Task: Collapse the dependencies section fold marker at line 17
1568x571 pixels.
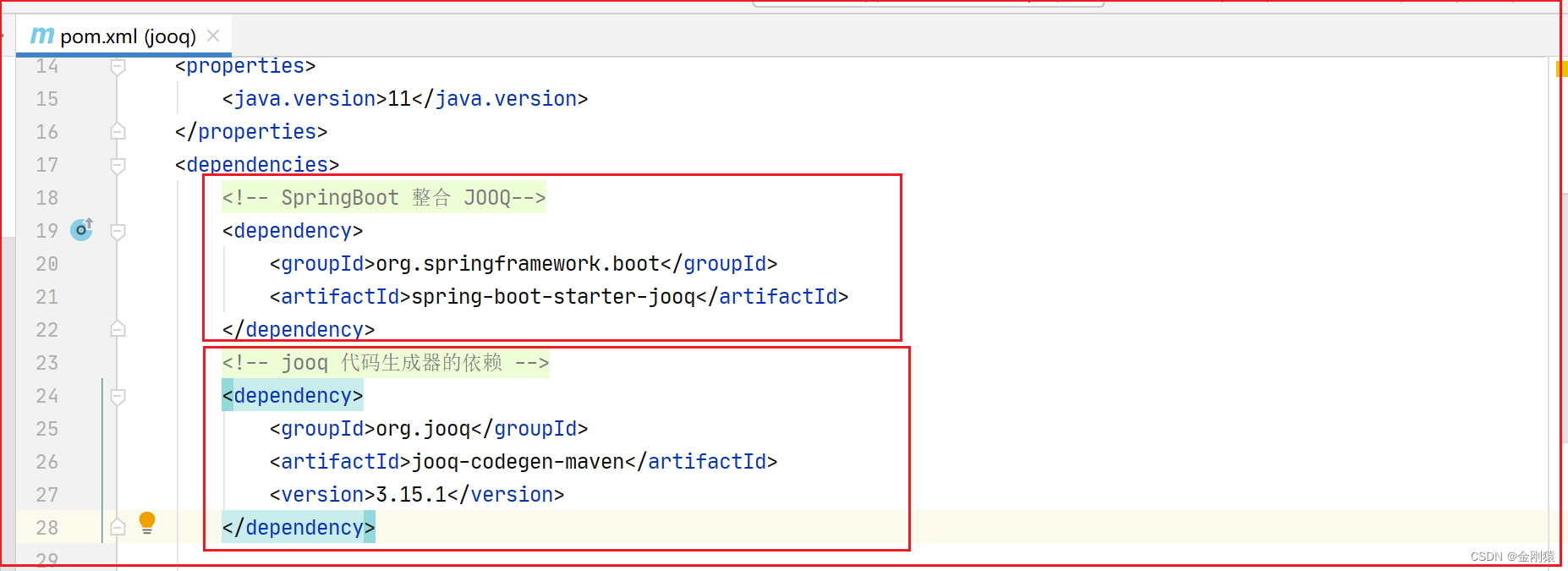Action: 118,166
